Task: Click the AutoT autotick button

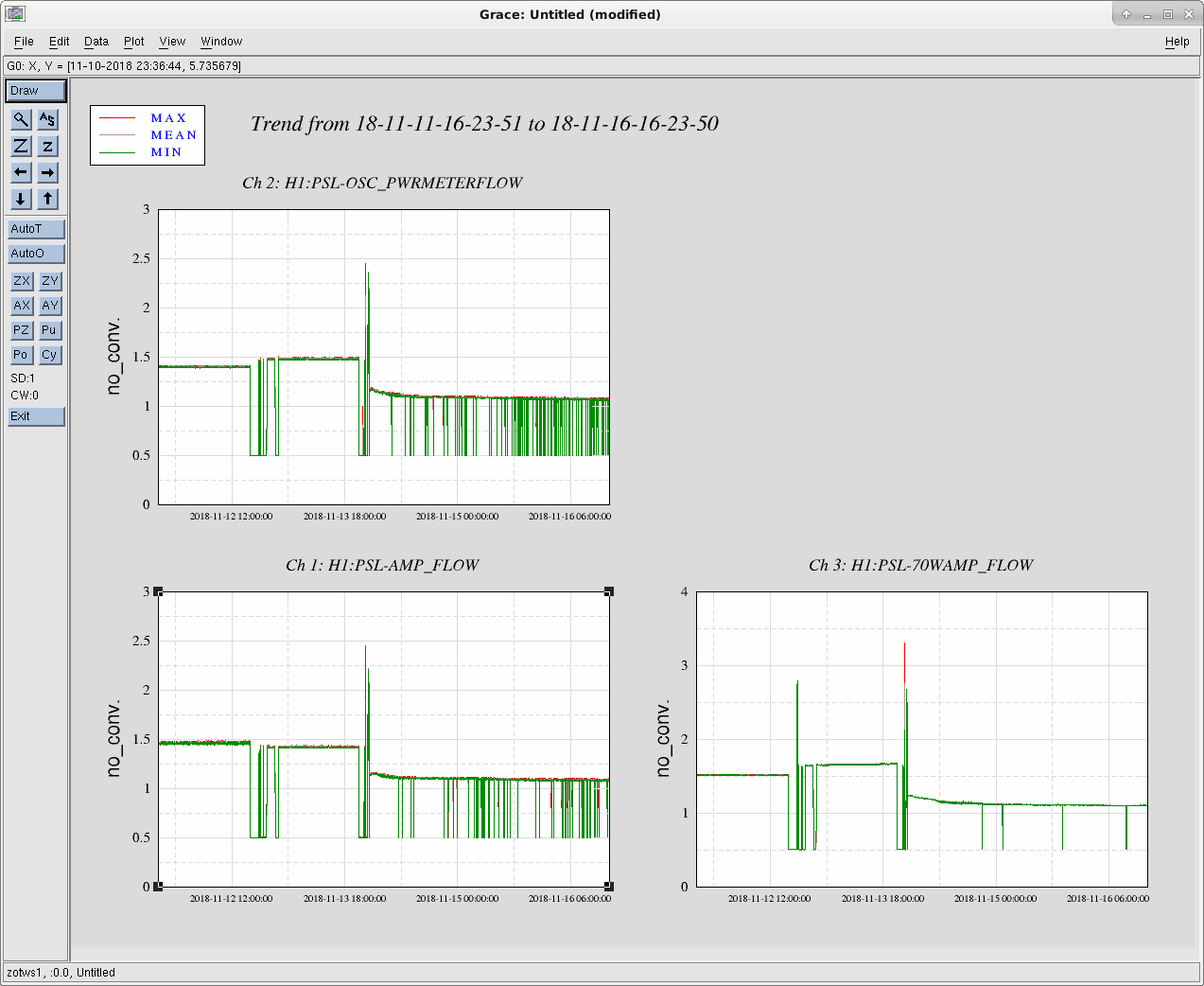Action: 36,229
